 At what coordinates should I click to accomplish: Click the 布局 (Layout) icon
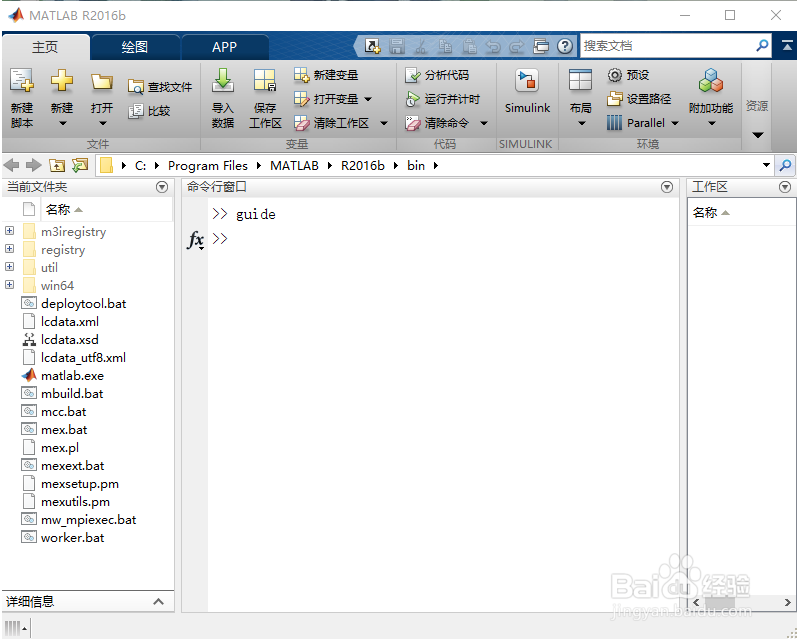pyautogui.click(x=580, y=81)
